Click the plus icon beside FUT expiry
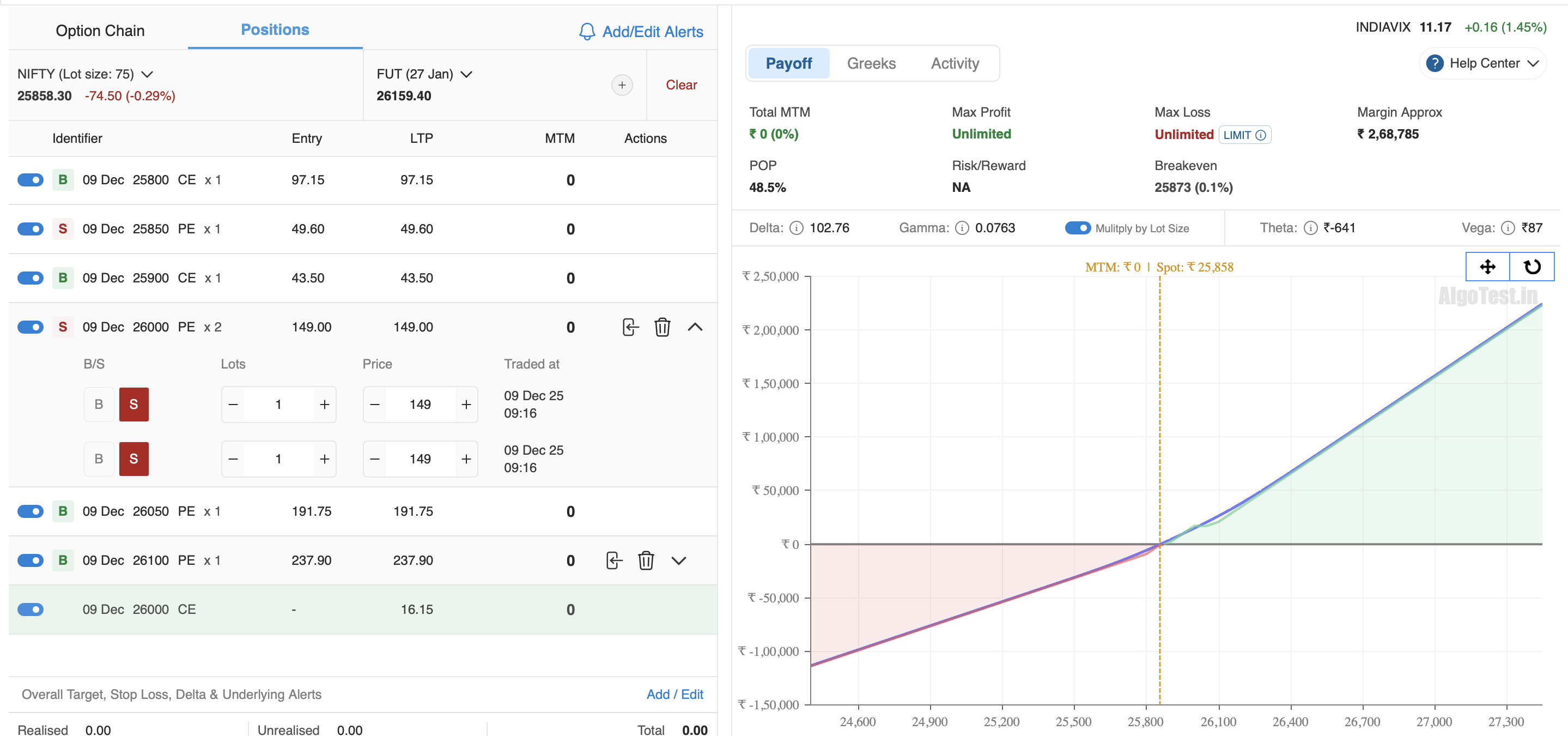The width and height of the screenshot is (1568, 736). click(622, 85)
